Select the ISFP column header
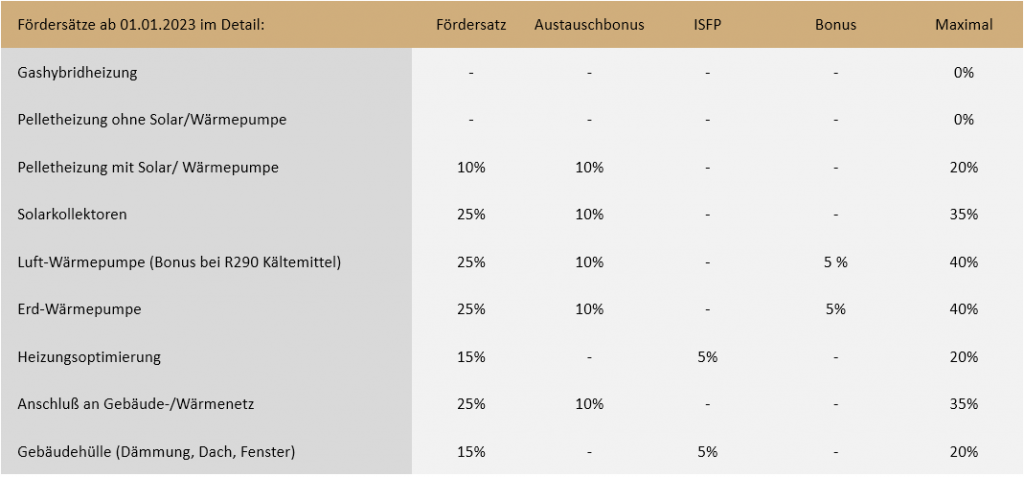 (707, 25)
